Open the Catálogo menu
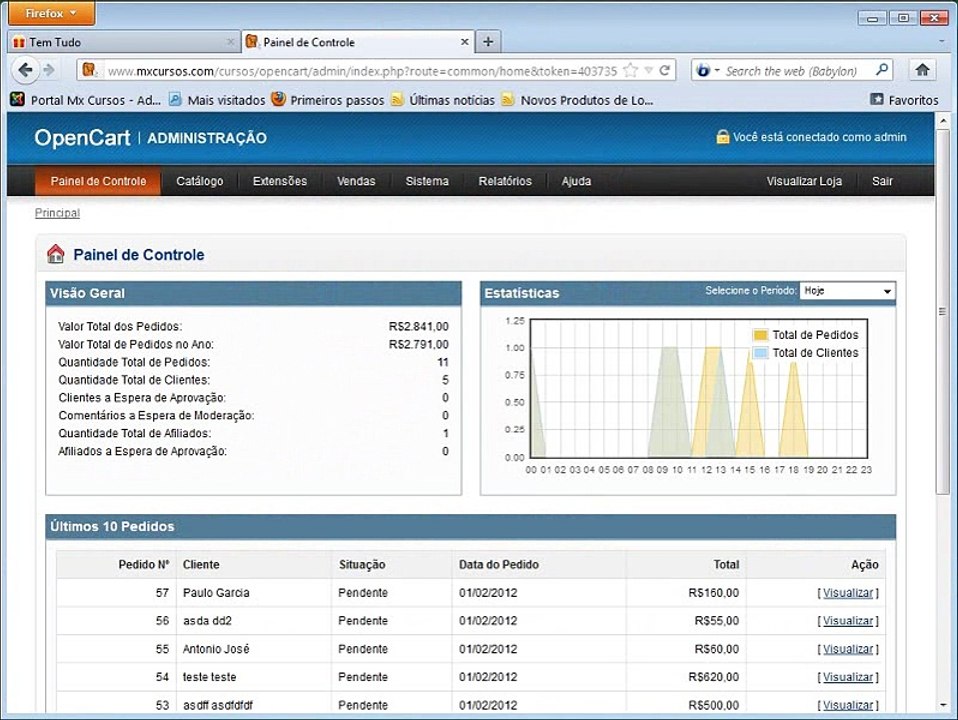The width and height of the screenshot is (958, 720). click(x=200, y=181)
